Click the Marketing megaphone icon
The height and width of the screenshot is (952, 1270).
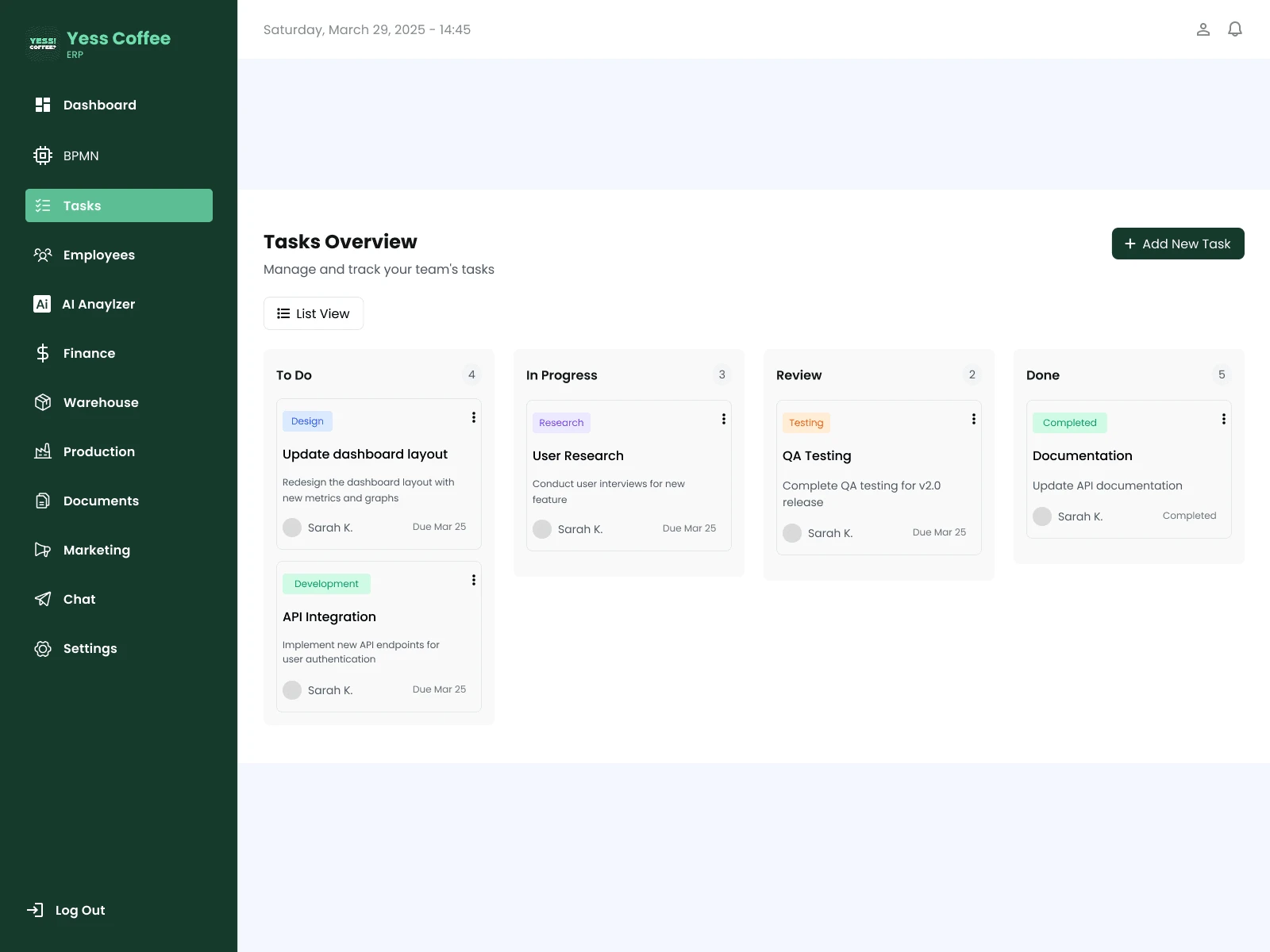click(x=43, y=550)
